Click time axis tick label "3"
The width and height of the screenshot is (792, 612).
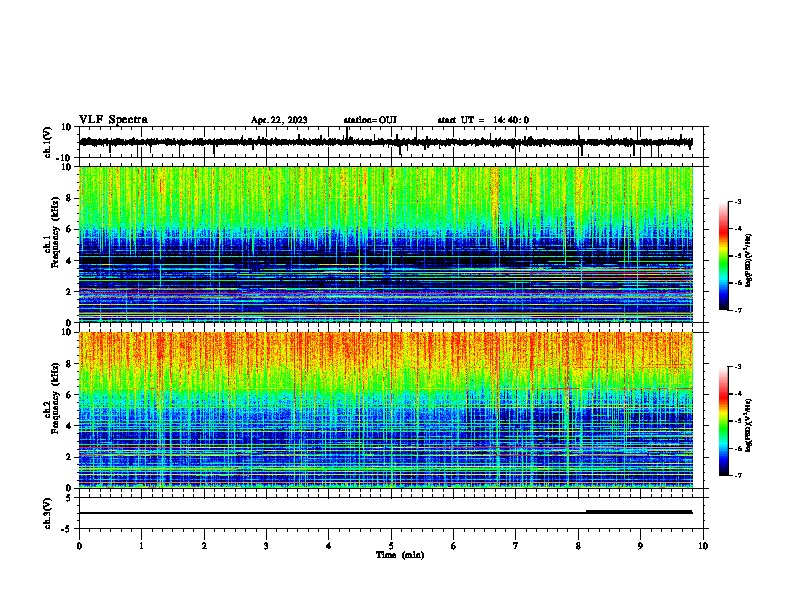tap(266, 546)
